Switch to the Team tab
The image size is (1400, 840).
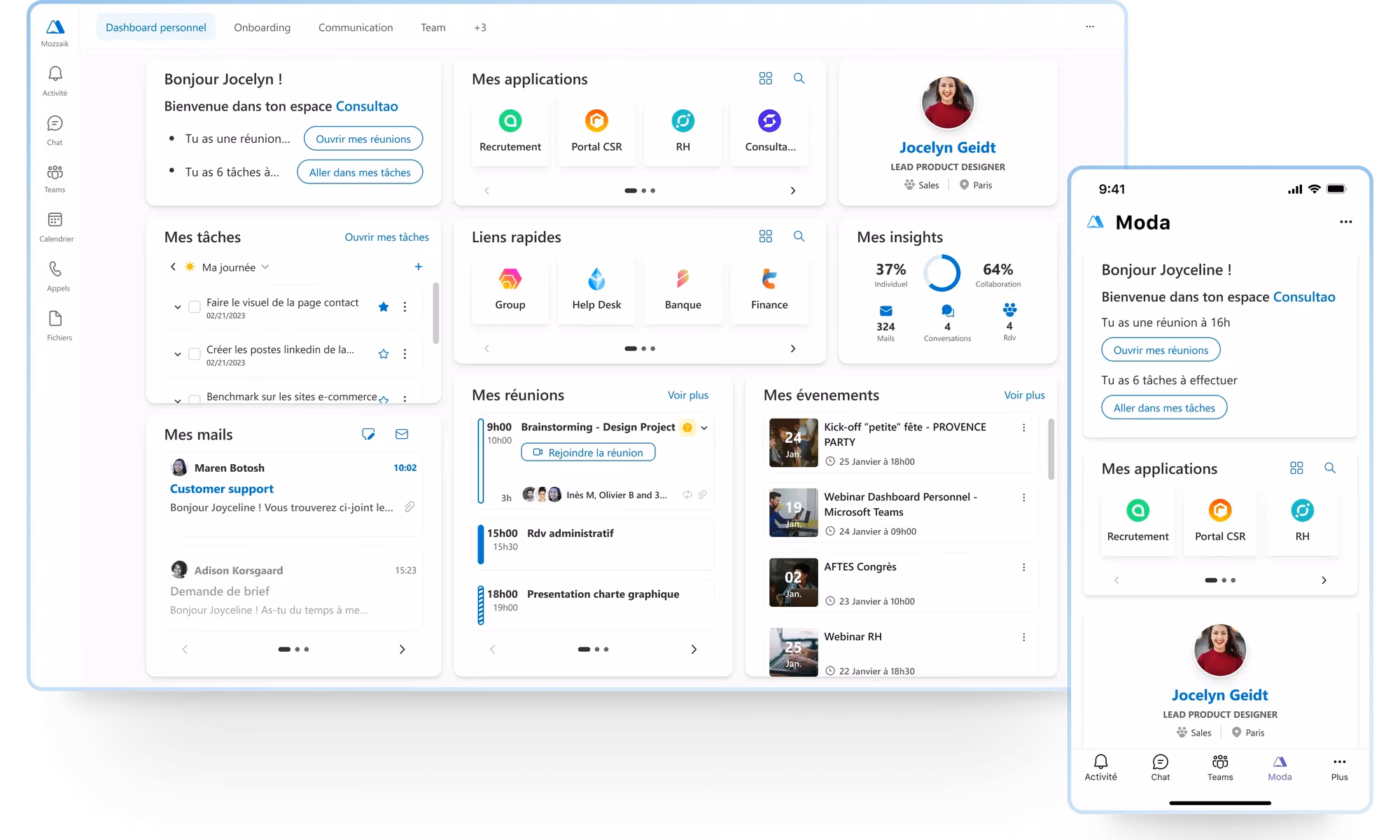coord(433,27)
